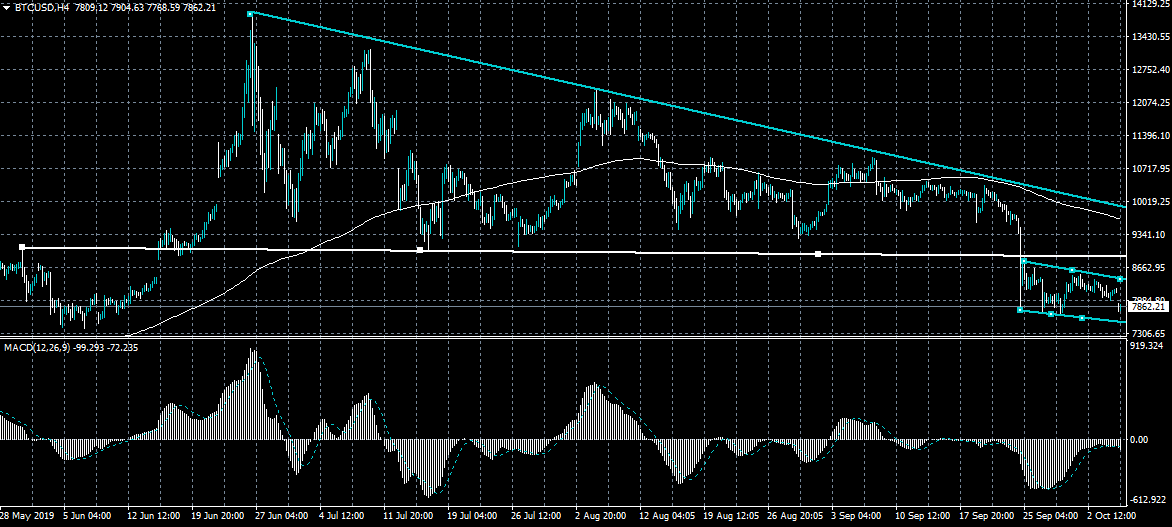Select lower short channel line's middle anchor
Screen dimensions: 1172x527
1051,314
